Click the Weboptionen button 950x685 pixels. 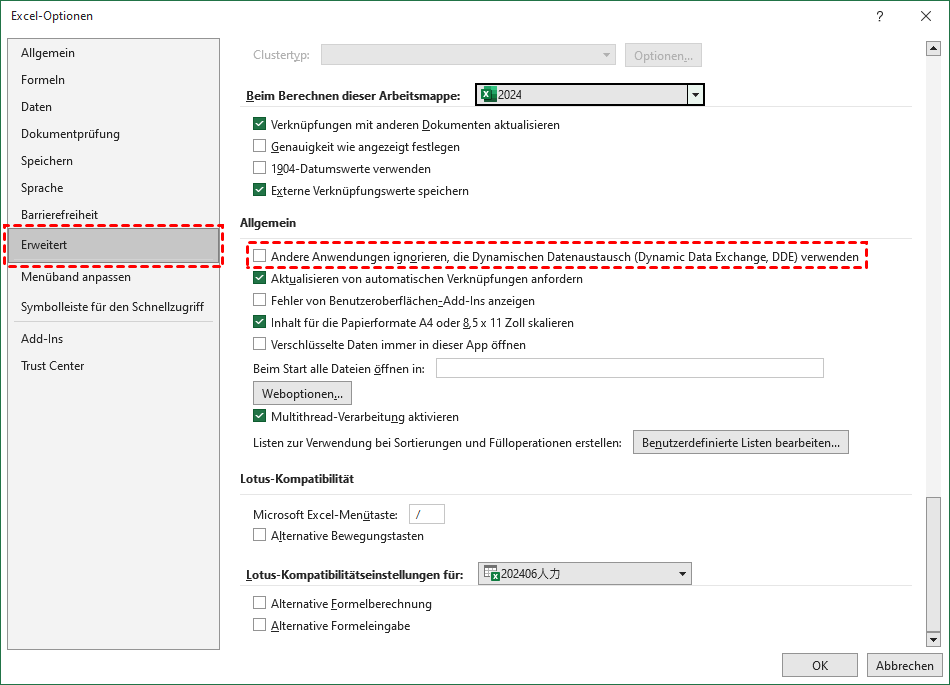302,393
